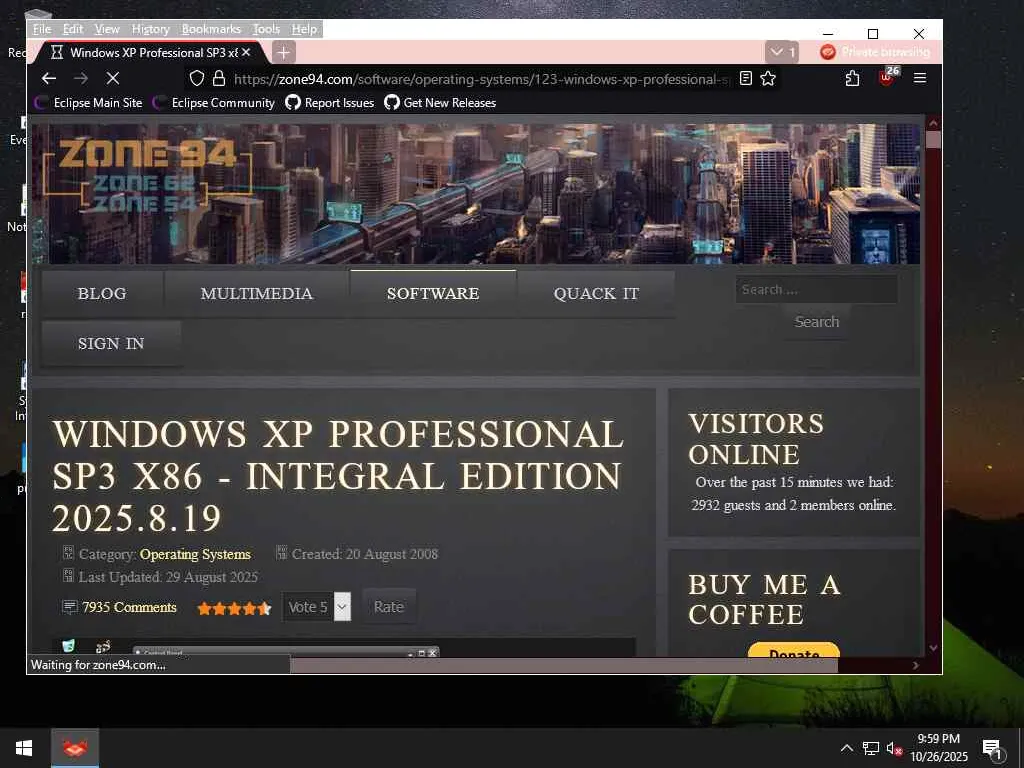Open the View menu

[x=106, y=29]
